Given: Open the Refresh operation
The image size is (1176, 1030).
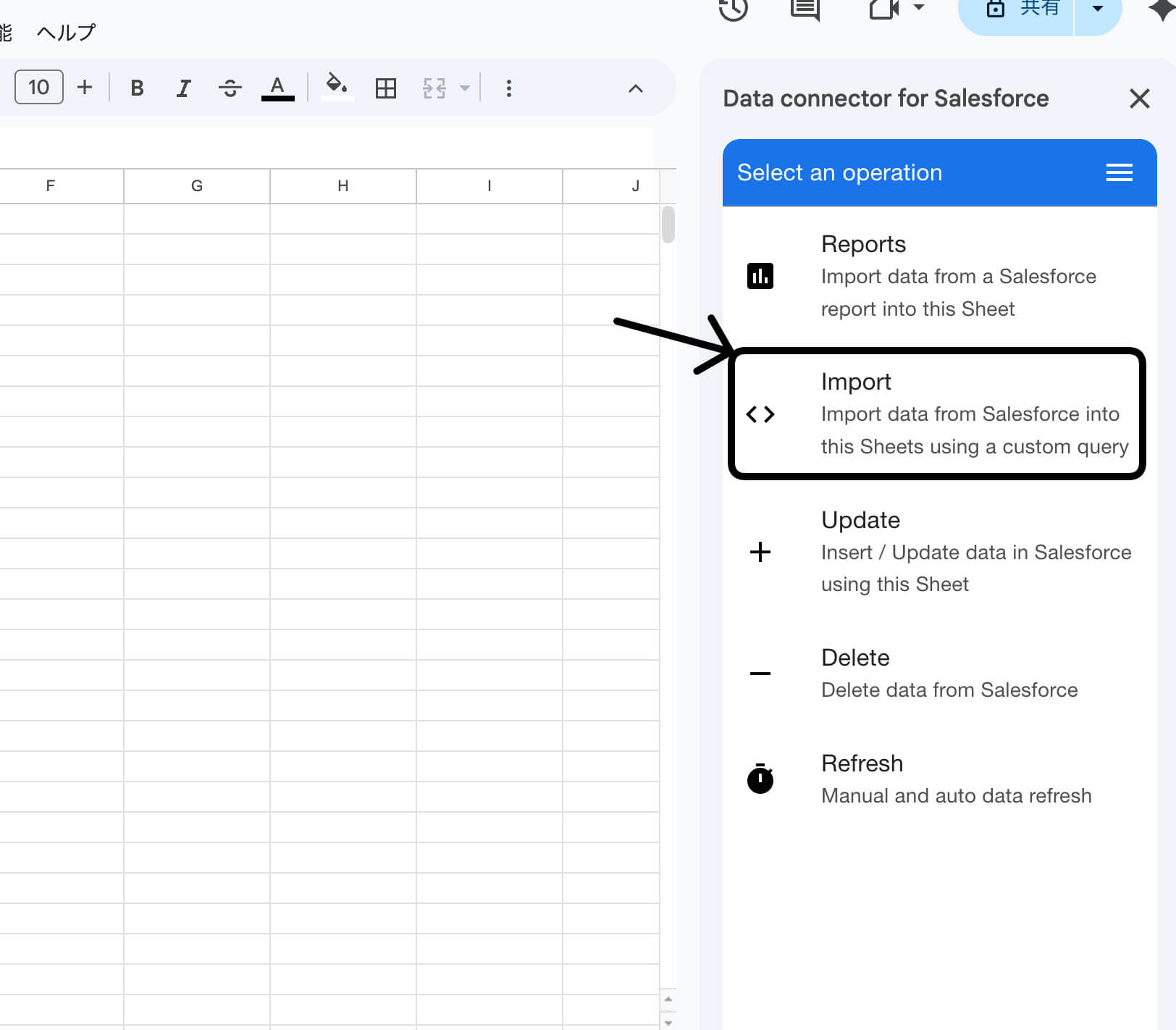Looking at the screenshot, I should (938, 779).
